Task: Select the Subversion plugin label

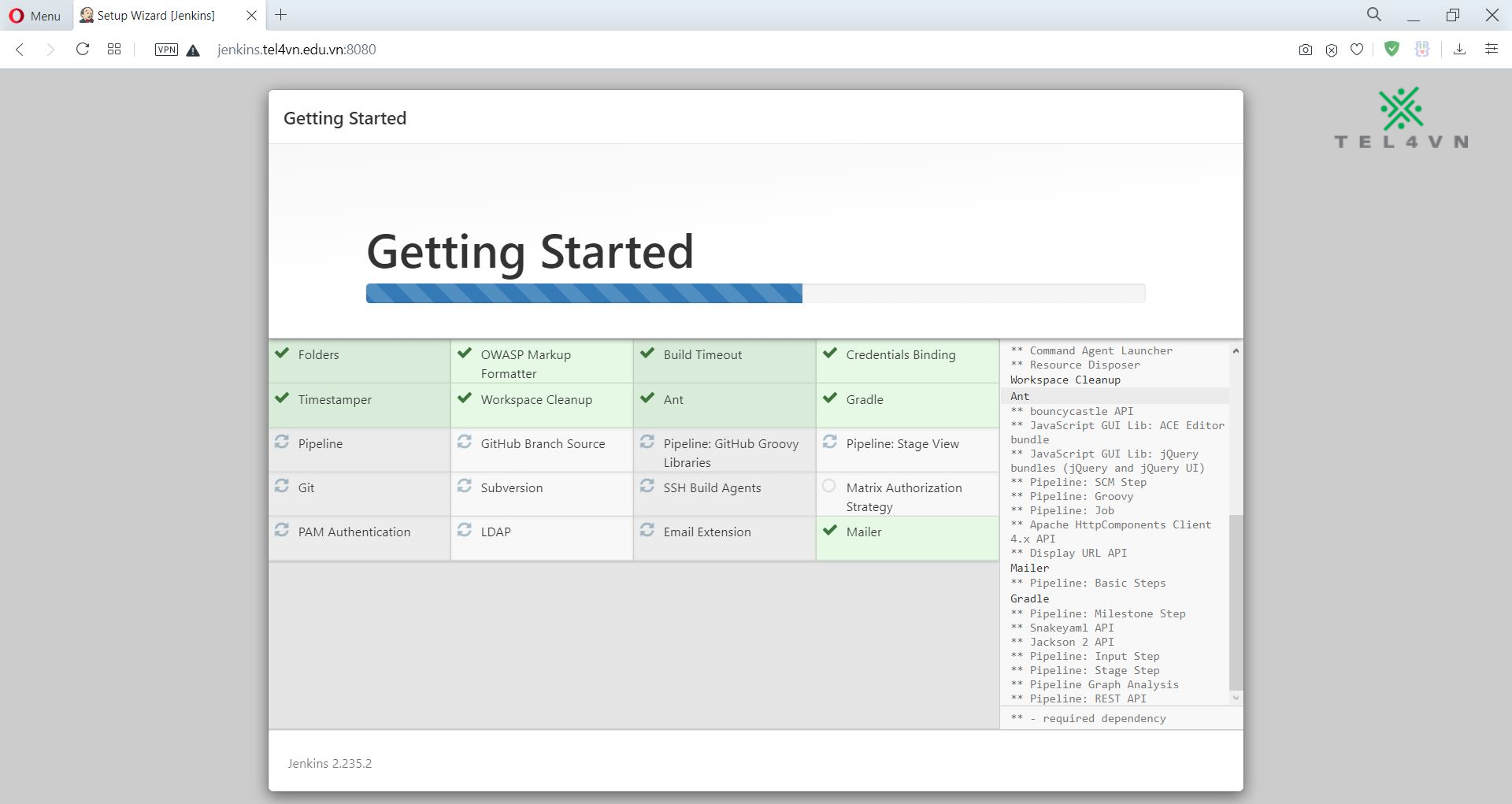Action: (x=512, y=488)
